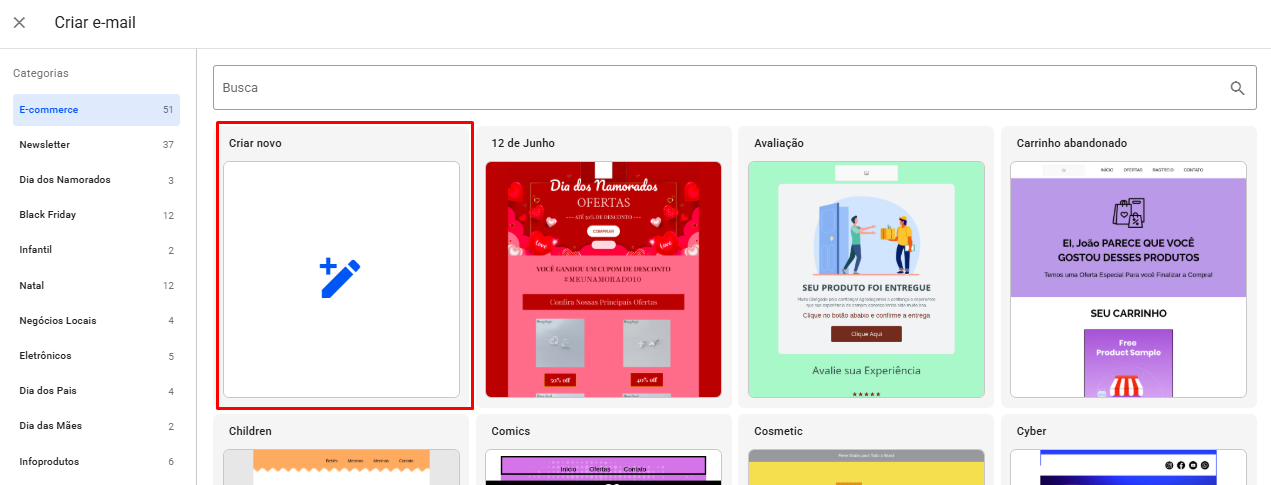1271x485 pixels.
Task: Open the Newsletter category
Action: [x=96, y=145]
